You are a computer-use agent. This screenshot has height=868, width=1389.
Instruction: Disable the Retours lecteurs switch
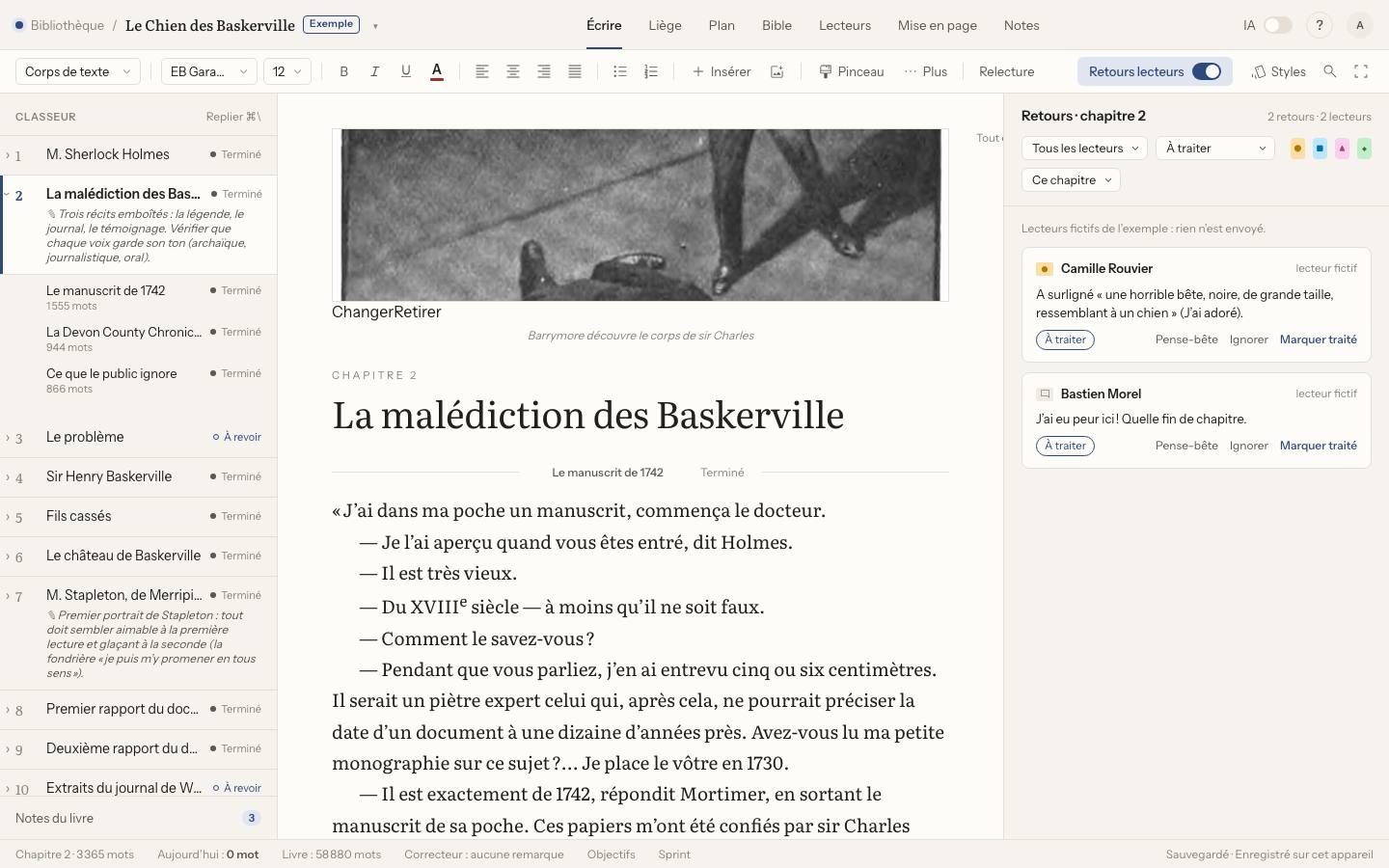(x=1207, y=71)
